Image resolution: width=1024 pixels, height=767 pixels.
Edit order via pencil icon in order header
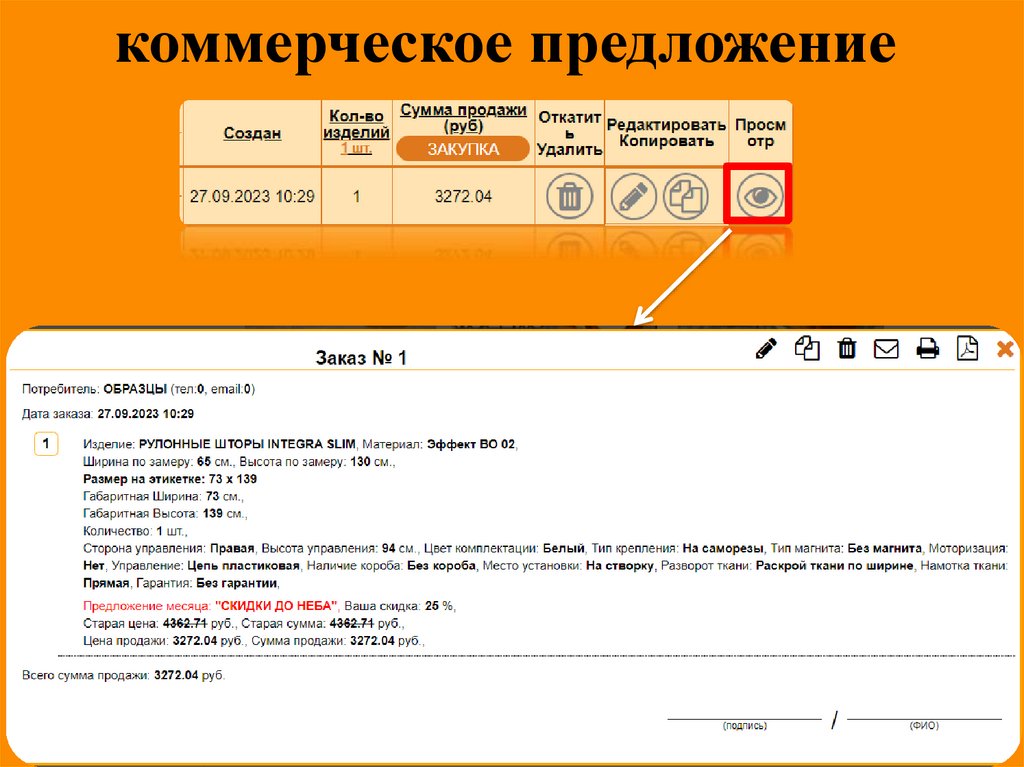pyautogui.click(x=766, y=348)
